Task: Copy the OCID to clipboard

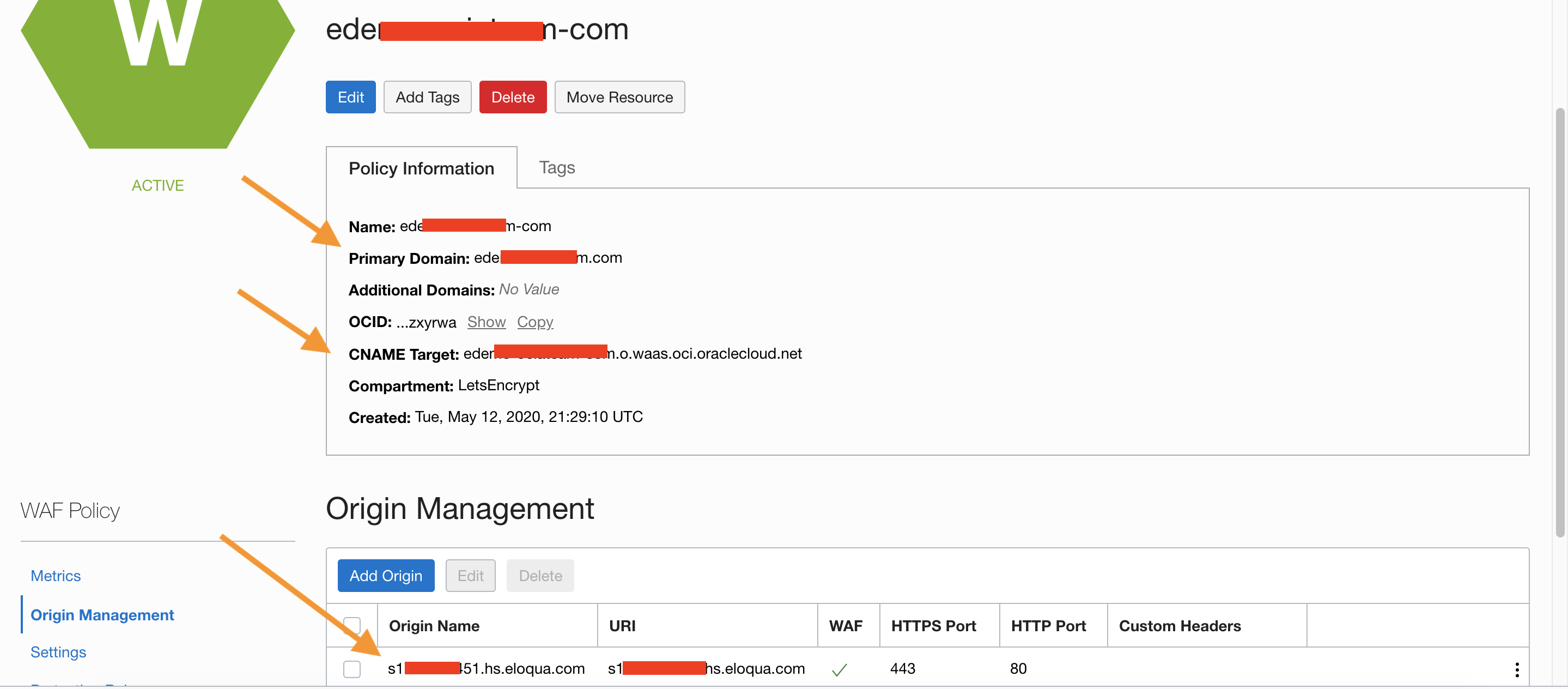Action: 534,322
